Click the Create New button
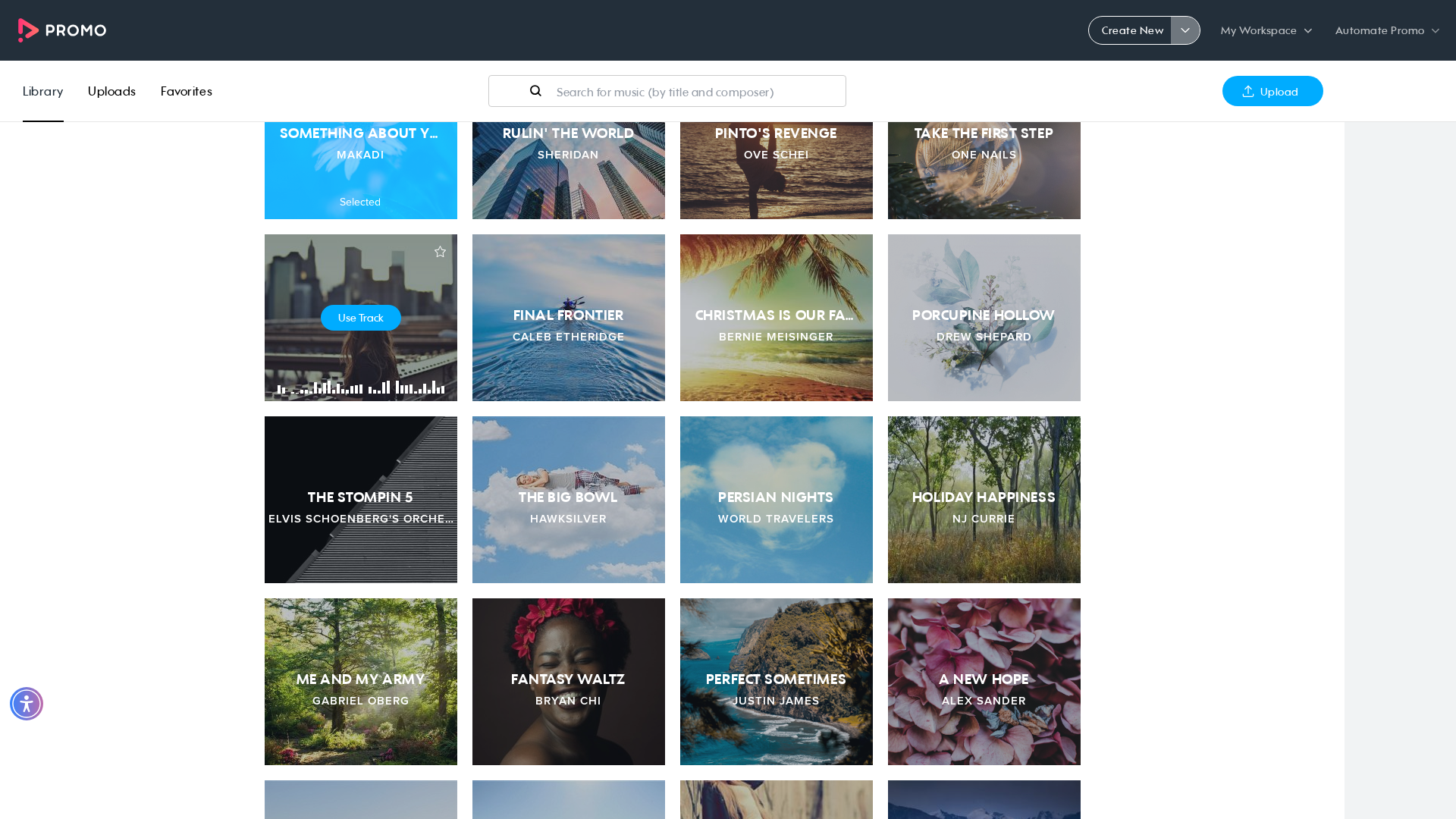The height and width of the screenshot is (819, 1456). (1131, 30)
